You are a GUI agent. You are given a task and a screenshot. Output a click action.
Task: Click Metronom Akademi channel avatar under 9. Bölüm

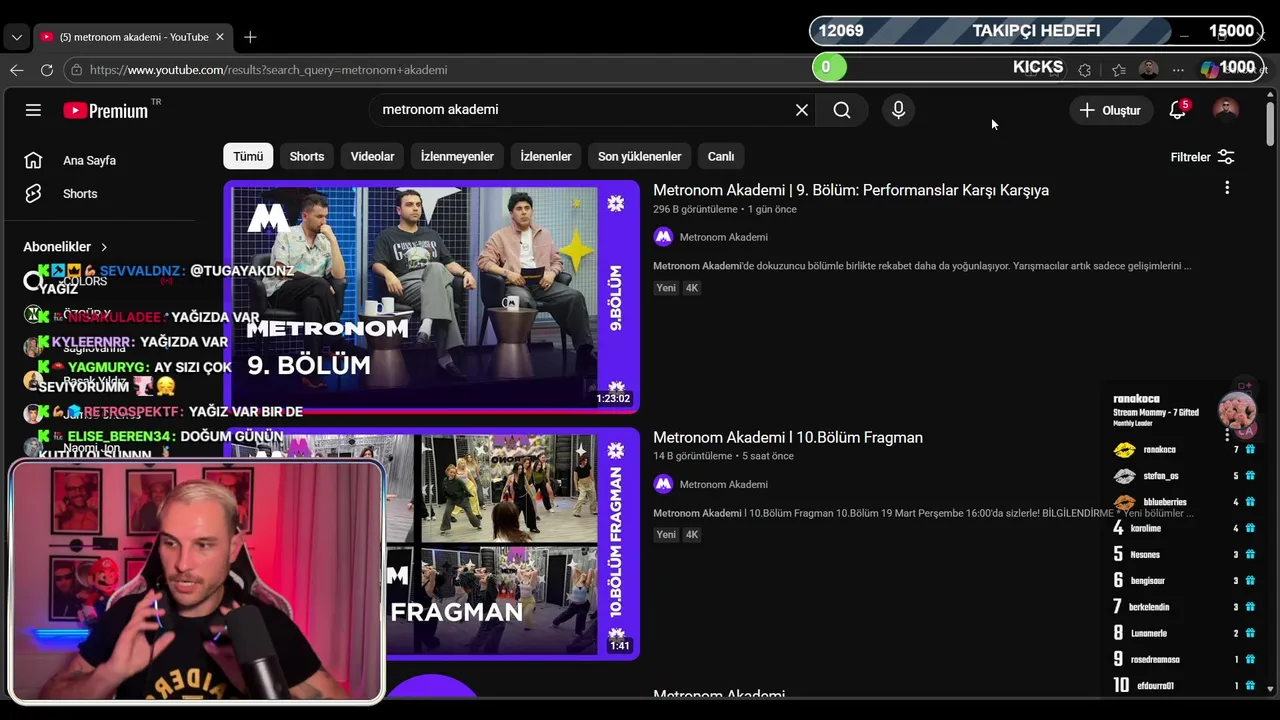pyautogui.click(x=663, y=237)
